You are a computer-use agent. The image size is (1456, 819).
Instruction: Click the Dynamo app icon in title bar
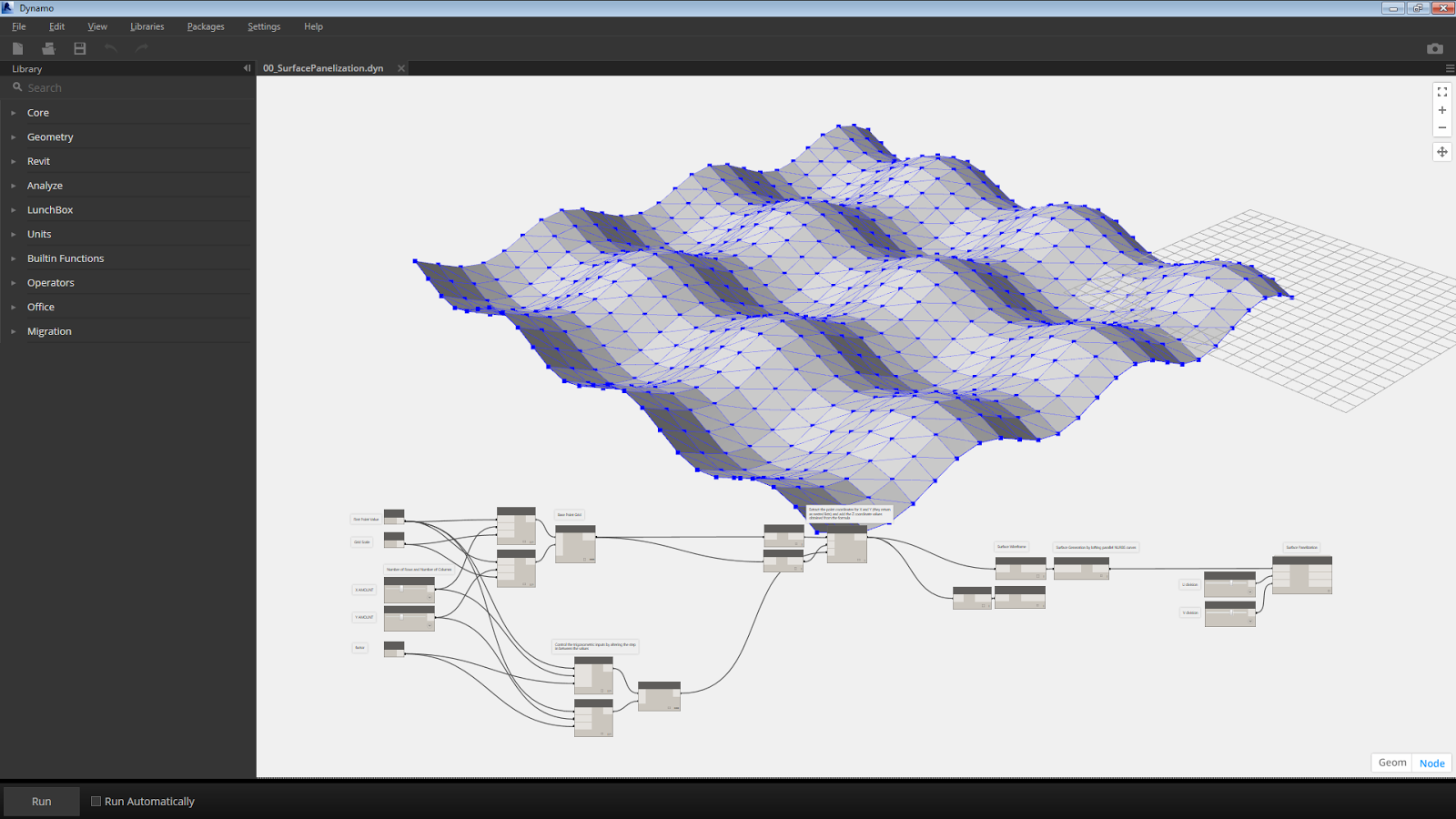tap(8, 8)
